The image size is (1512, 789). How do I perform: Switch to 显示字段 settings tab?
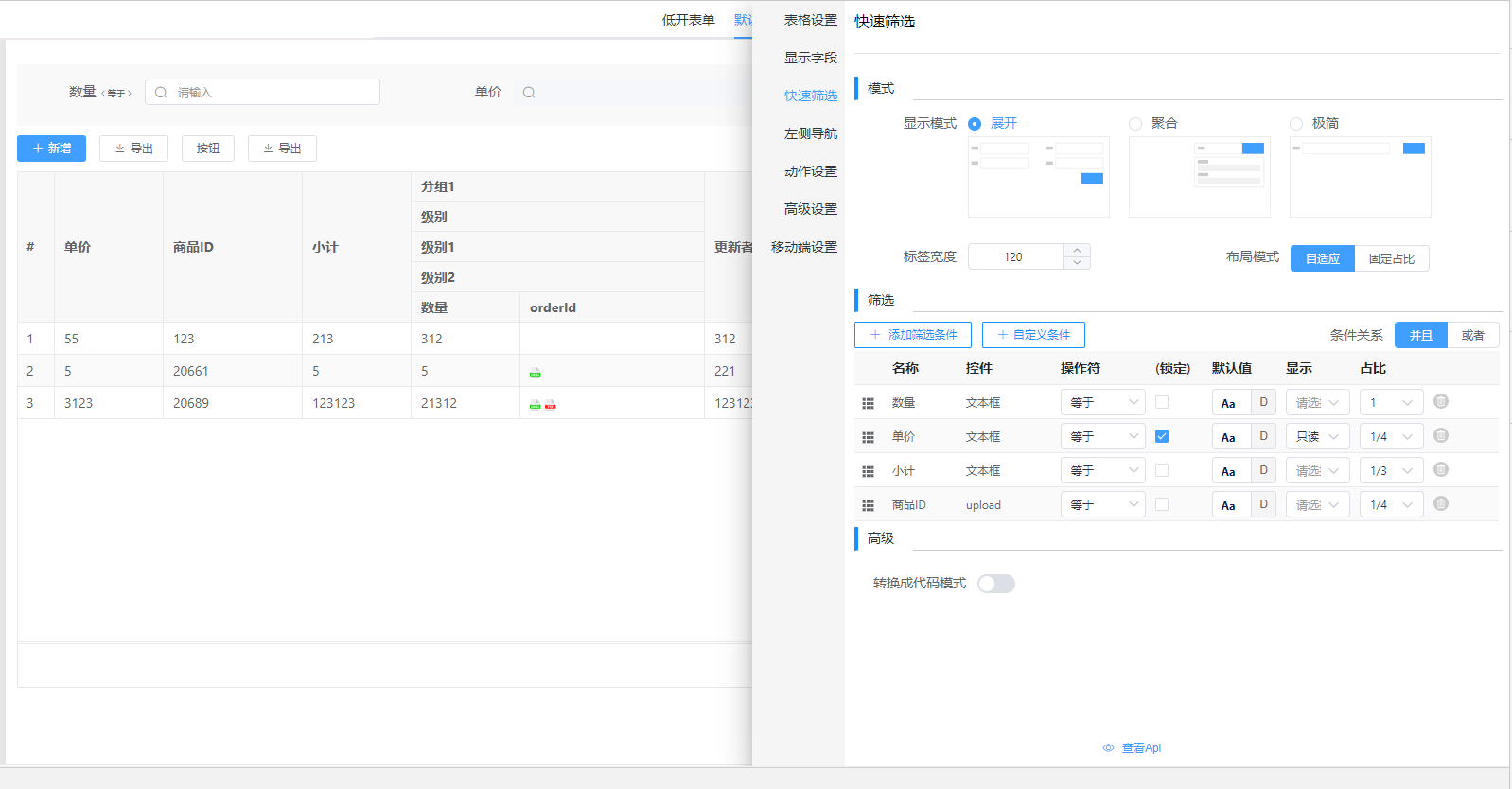click(x=810, y=58)
